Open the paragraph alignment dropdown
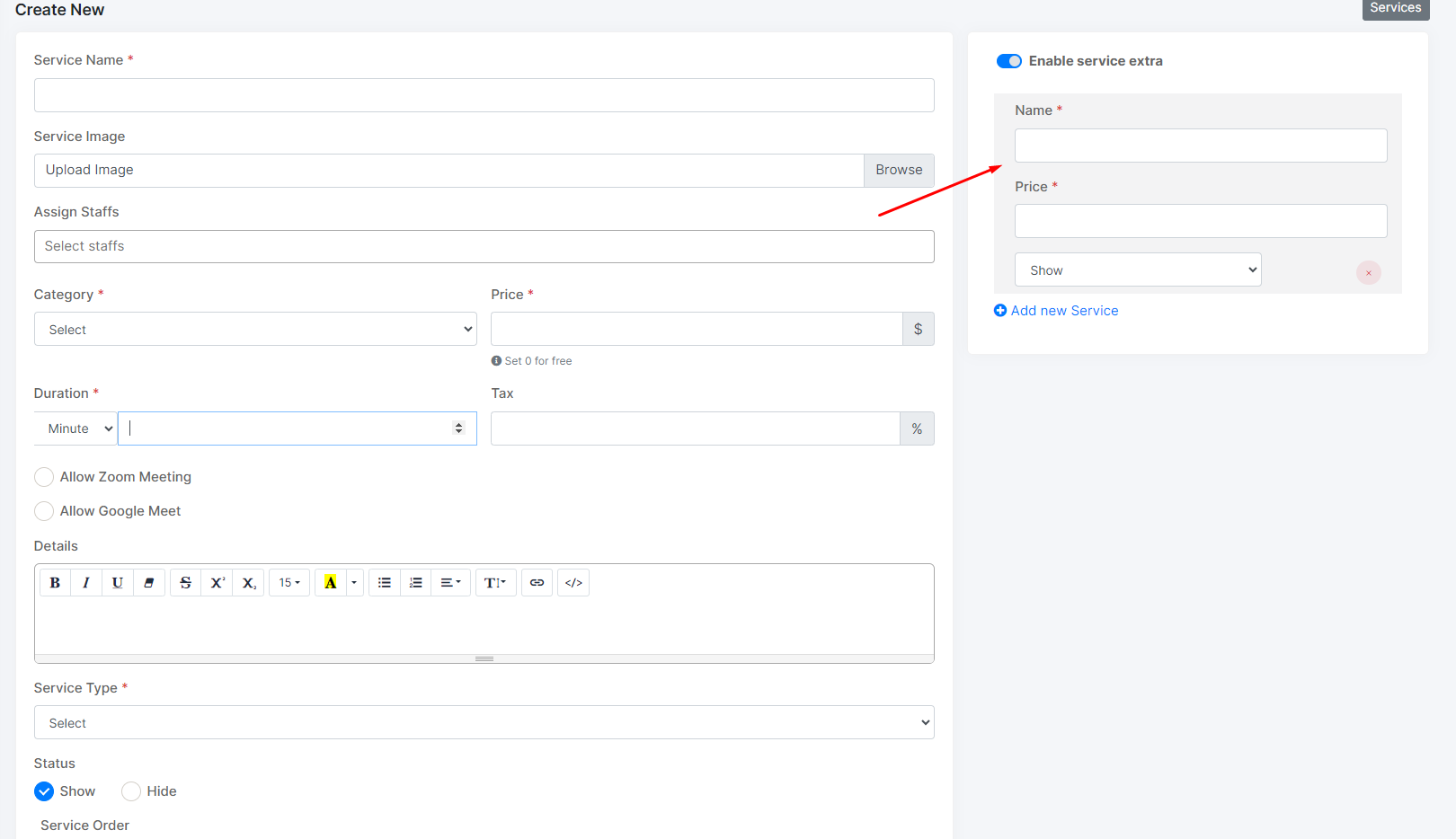The height and width of the screenshot is (839, 1456). tap(450, 583)
